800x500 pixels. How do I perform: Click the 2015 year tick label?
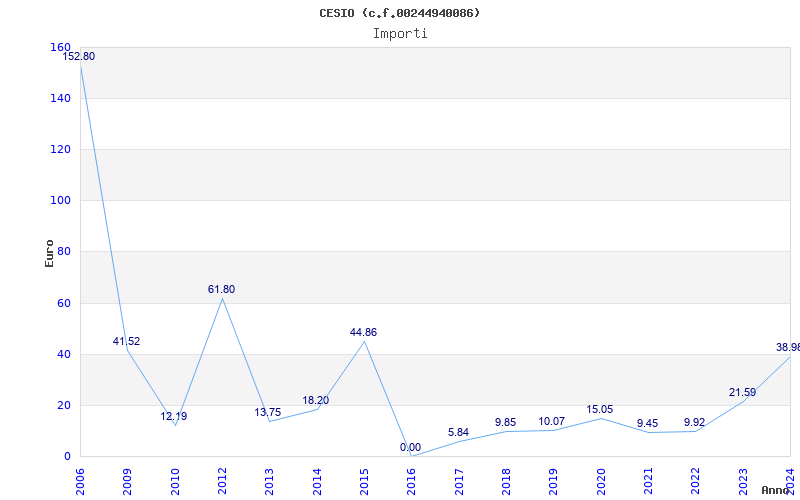pyautogui.click(x=364, y=482)
